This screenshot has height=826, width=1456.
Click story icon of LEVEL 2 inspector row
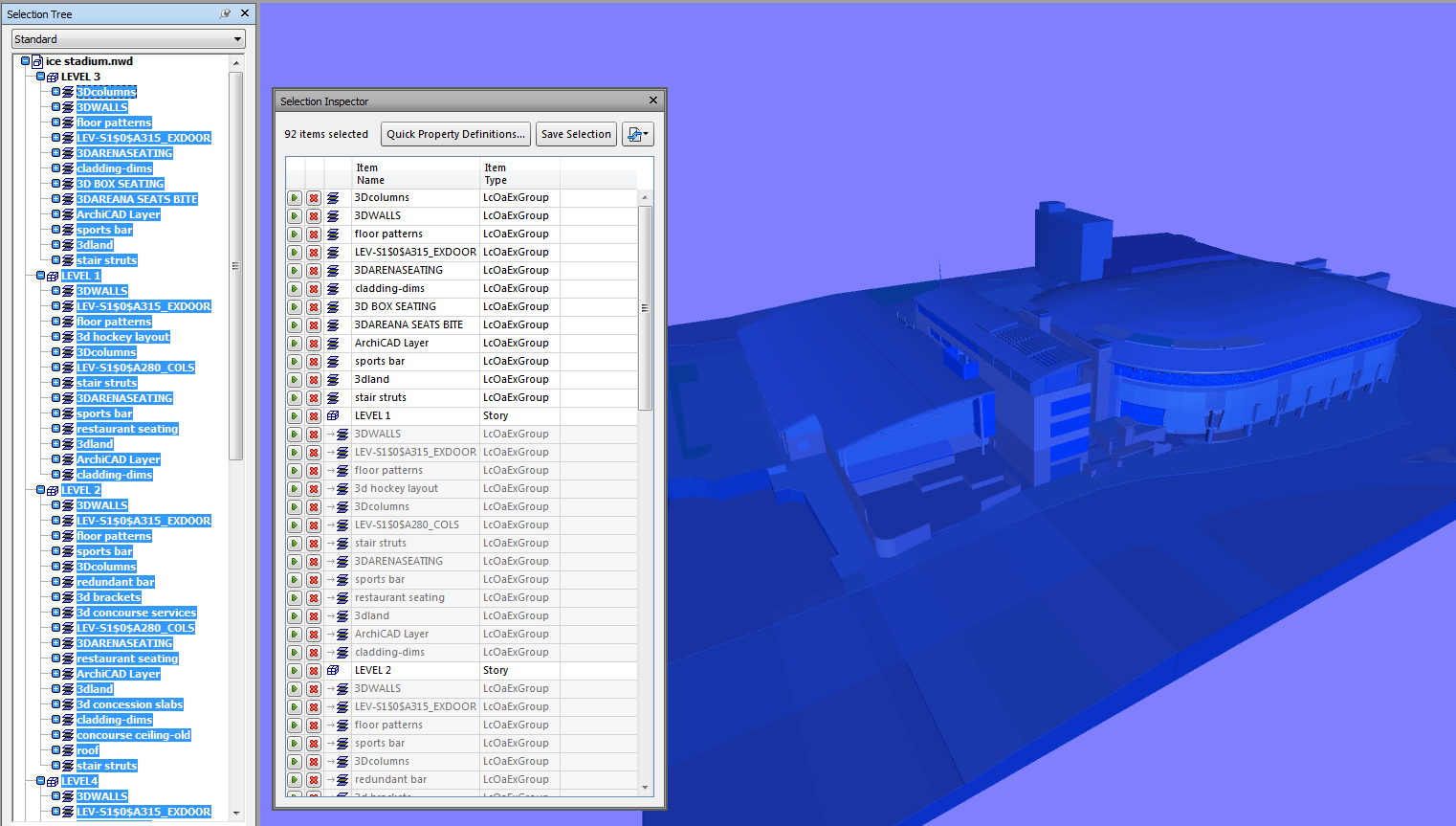[333, 671]
